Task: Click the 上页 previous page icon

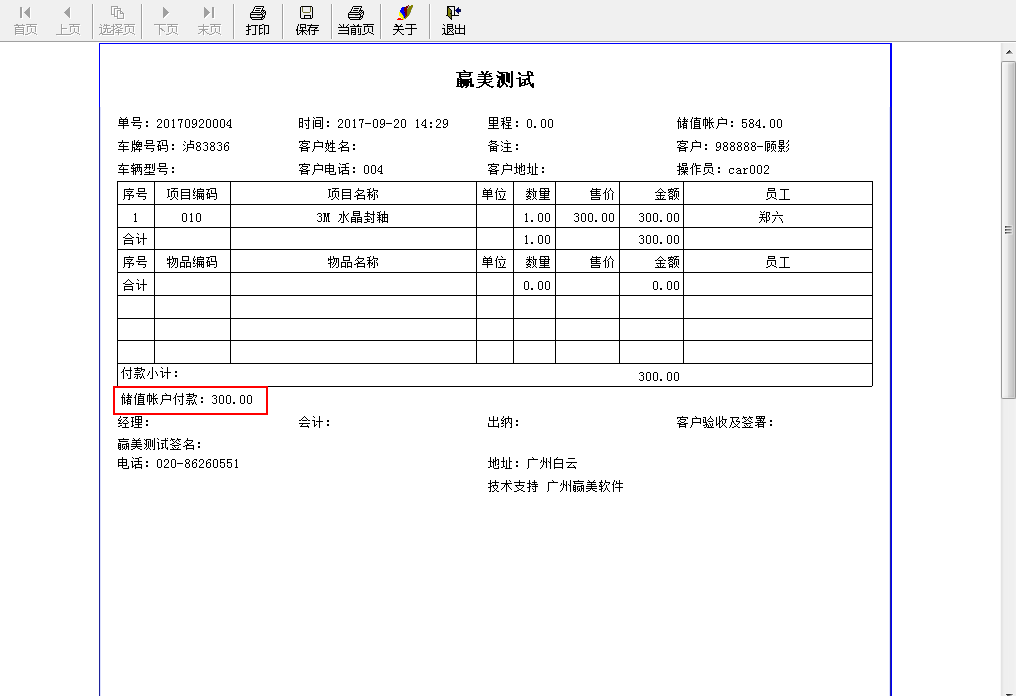Action: (x=68, y=20)
